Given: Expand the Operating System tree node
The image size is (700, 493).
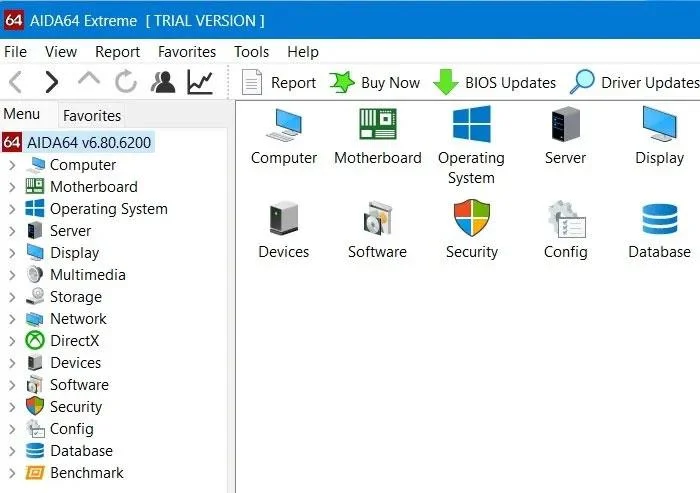Looking at the screenshot, I should pos(12,209).
